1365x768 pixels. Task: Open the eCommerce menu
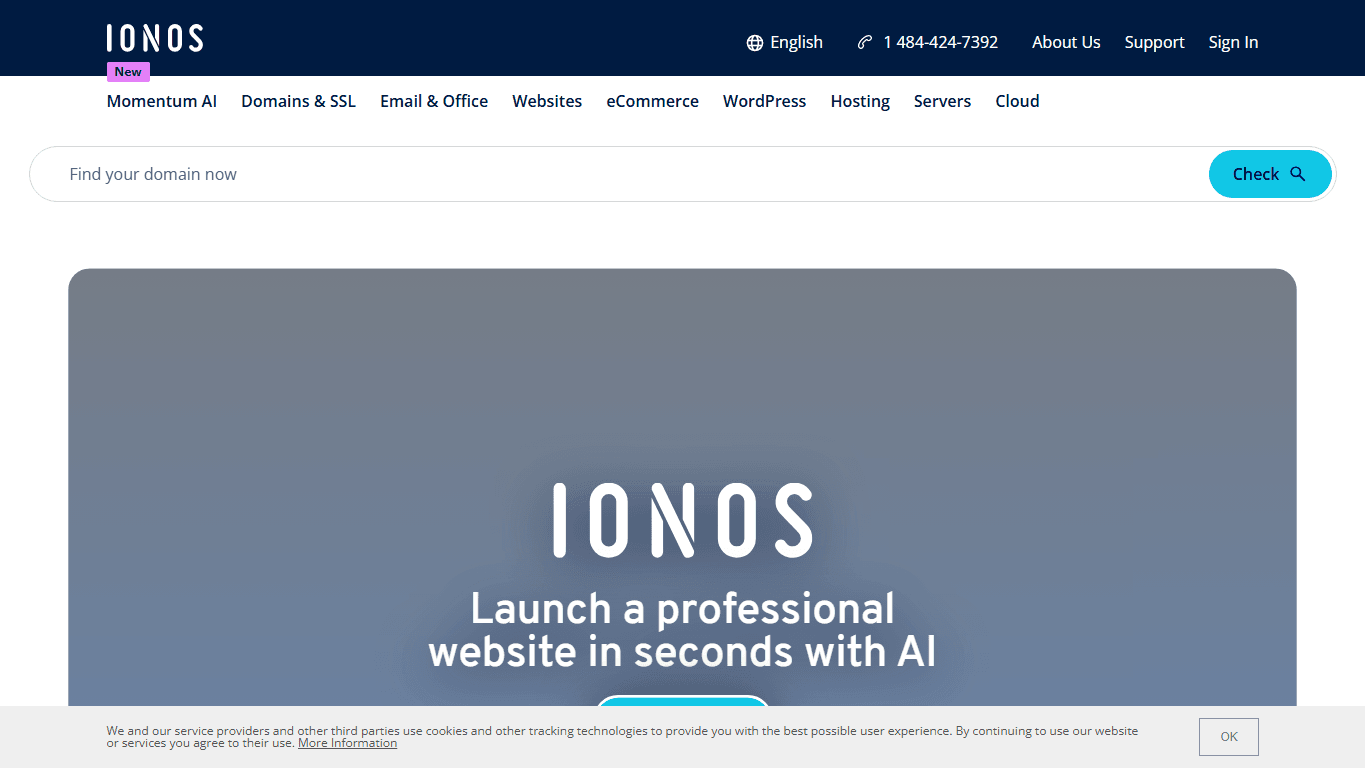[652, 101]
